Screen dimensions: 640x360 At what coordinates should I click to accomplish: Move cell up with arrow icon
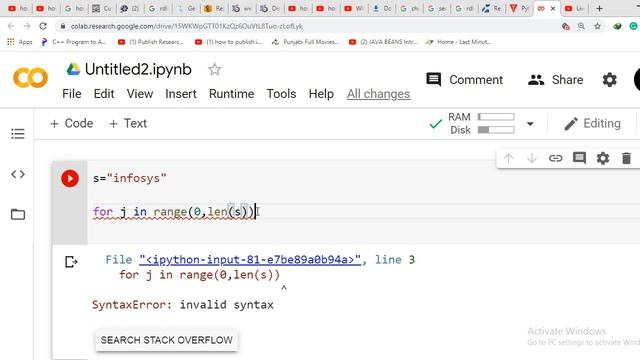coord(508,158)
